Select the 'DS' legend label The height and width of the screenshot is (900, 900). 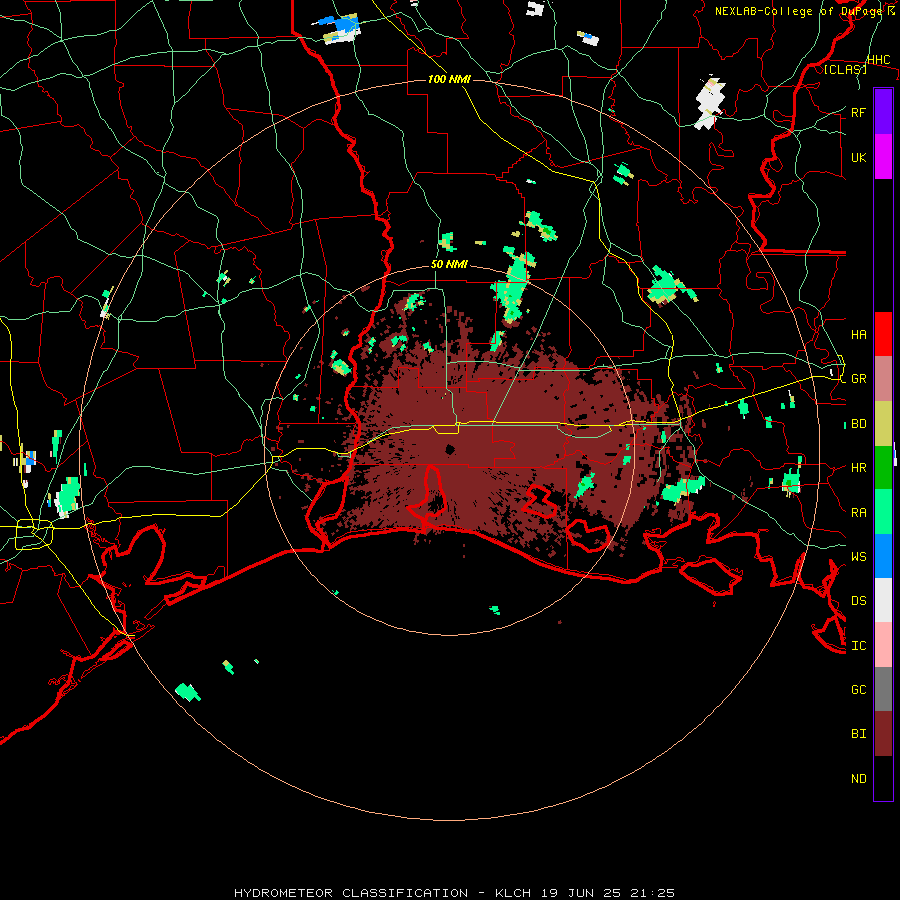(858, 601)
